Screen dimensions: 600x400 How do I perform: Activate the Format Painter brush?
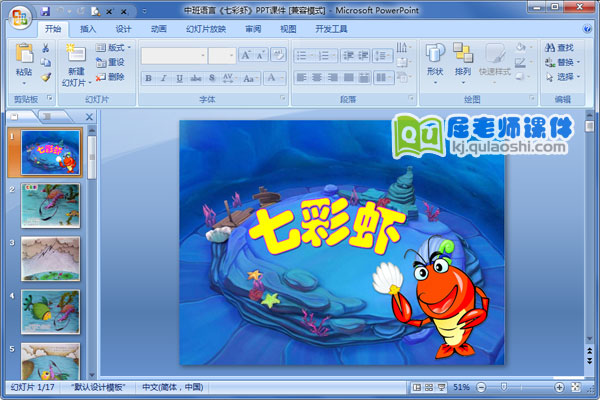[46, 77]
